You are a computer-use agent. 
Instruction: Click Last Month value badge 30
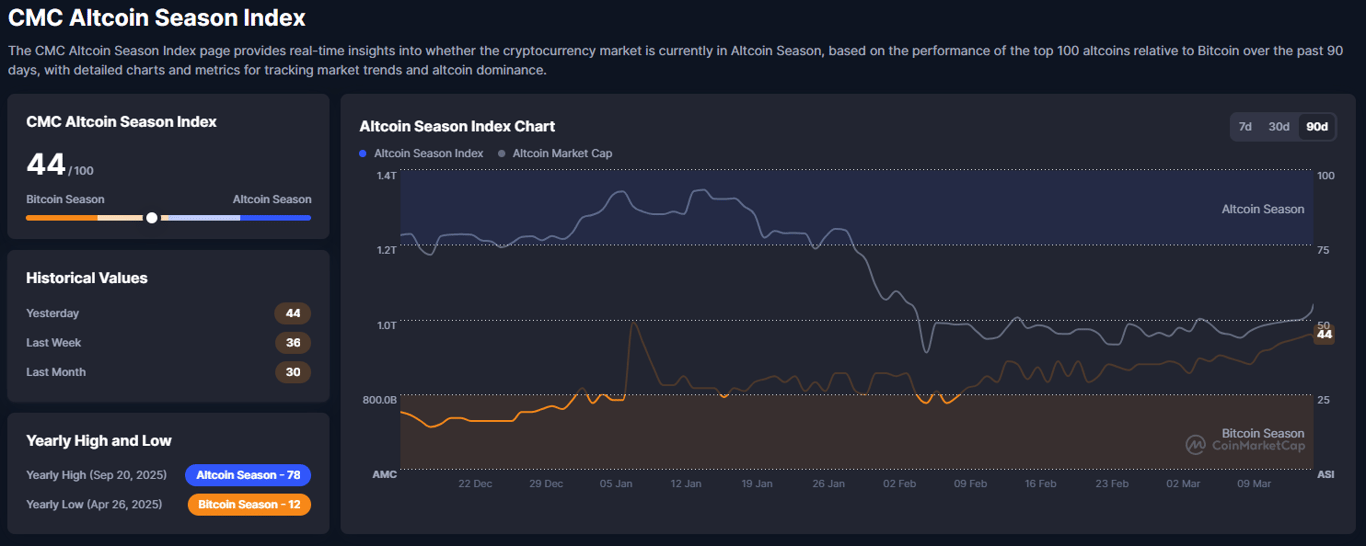[x=293, y=372]
